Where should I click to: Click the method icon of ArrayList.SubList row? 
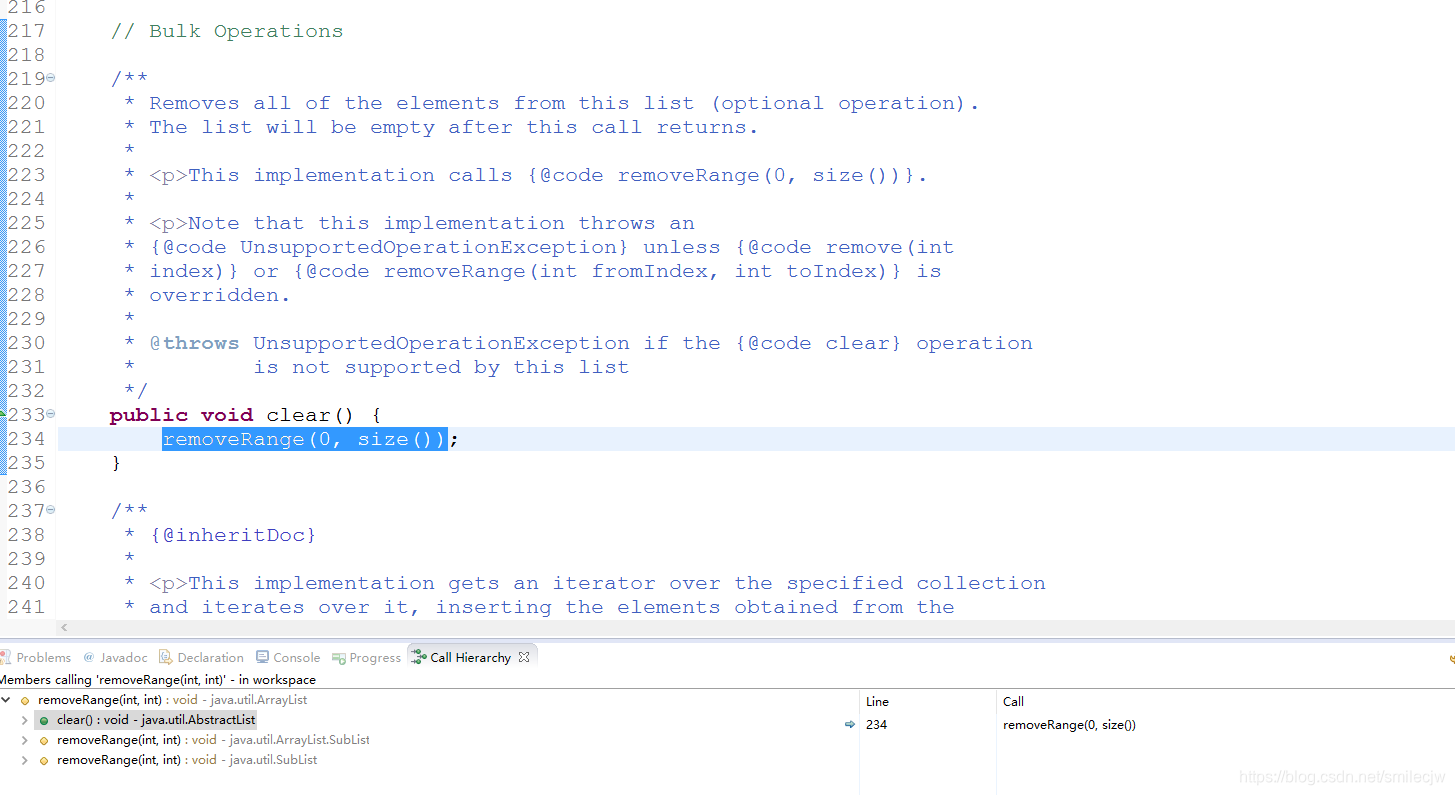[44, 740]
